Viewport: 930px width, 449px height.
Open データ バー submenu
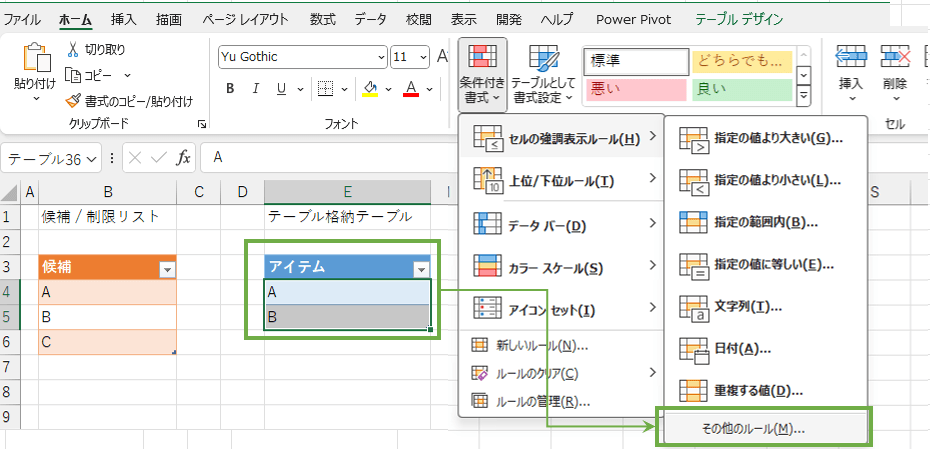(561, 224)
